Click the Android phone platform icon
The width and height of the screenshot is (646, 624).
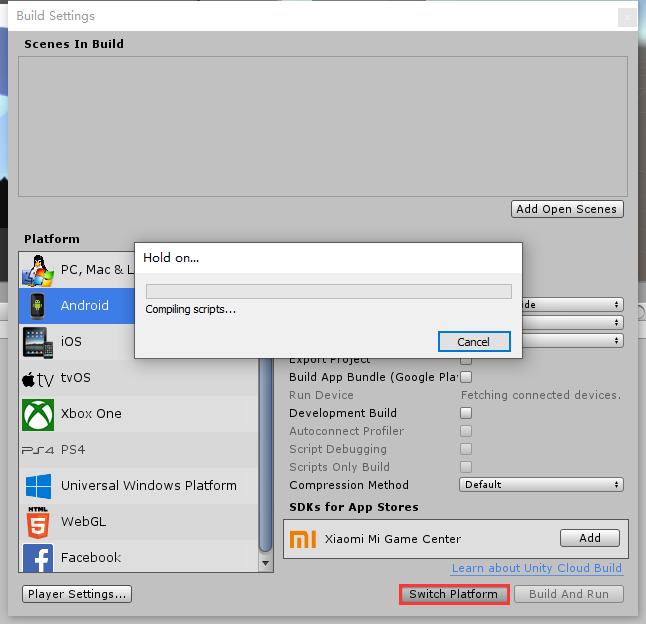(x=37, y=306)
